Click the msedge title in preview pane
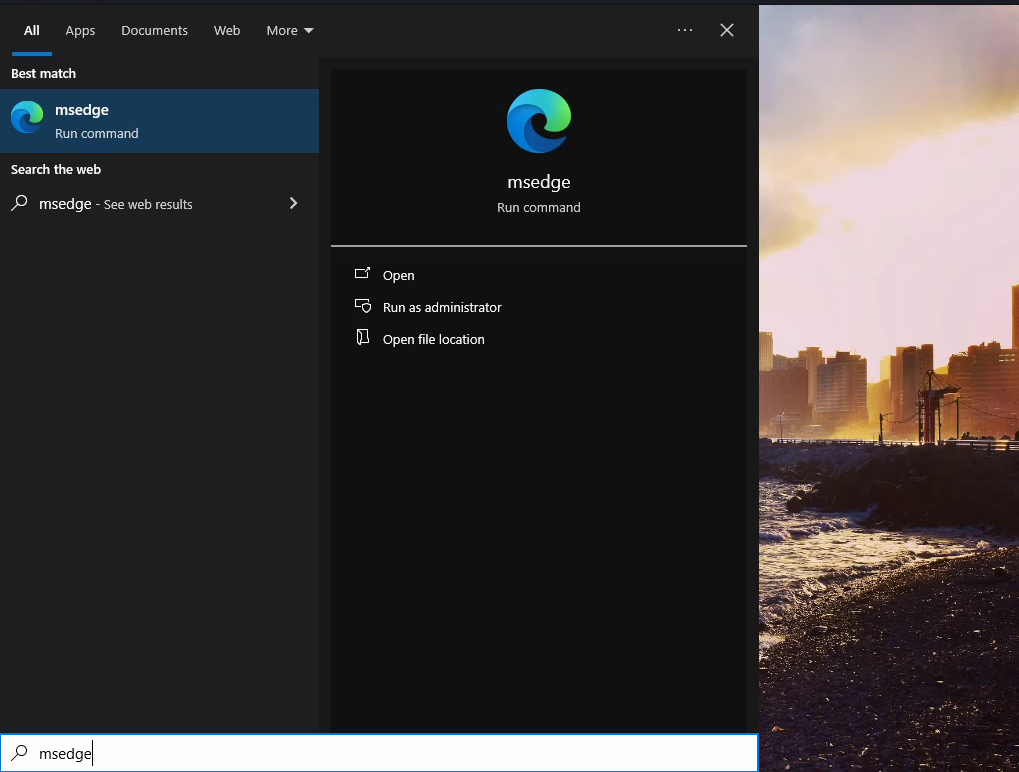 point(539,182)
